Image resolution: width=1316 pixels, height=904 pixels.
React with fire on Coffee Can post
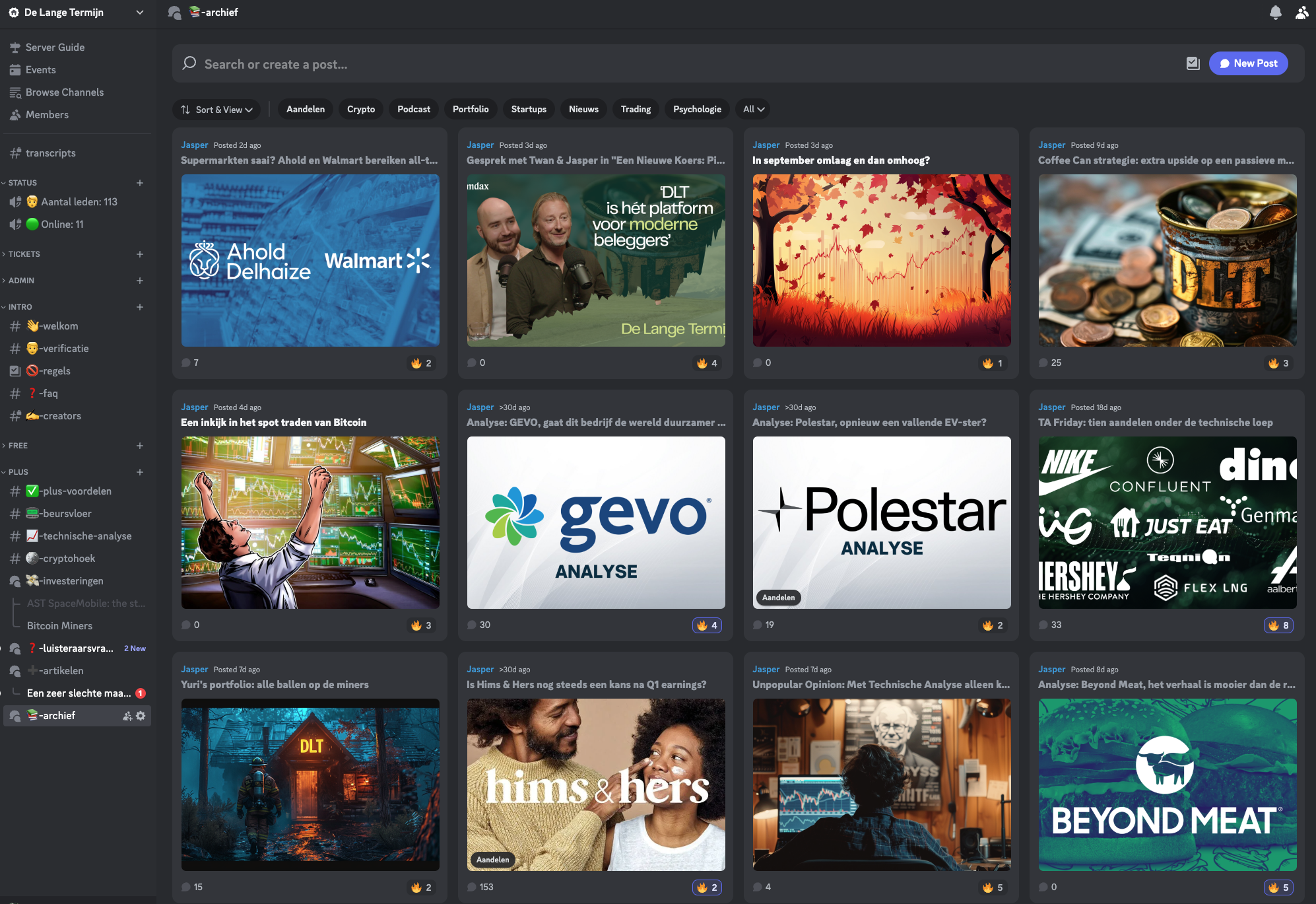pyautogui.click(x=1278, y=363)
